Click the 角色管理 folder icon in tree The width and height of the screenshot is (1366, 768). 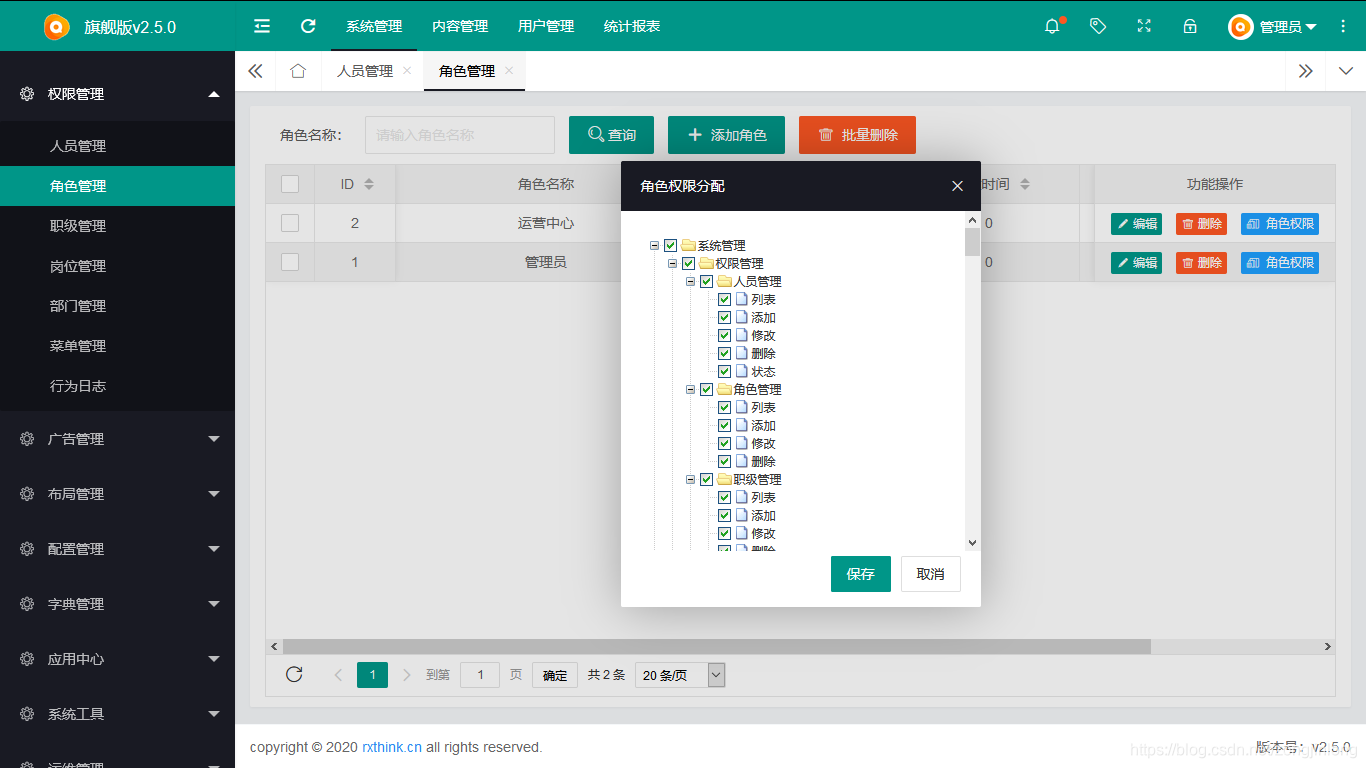click(x=724, y=390)
